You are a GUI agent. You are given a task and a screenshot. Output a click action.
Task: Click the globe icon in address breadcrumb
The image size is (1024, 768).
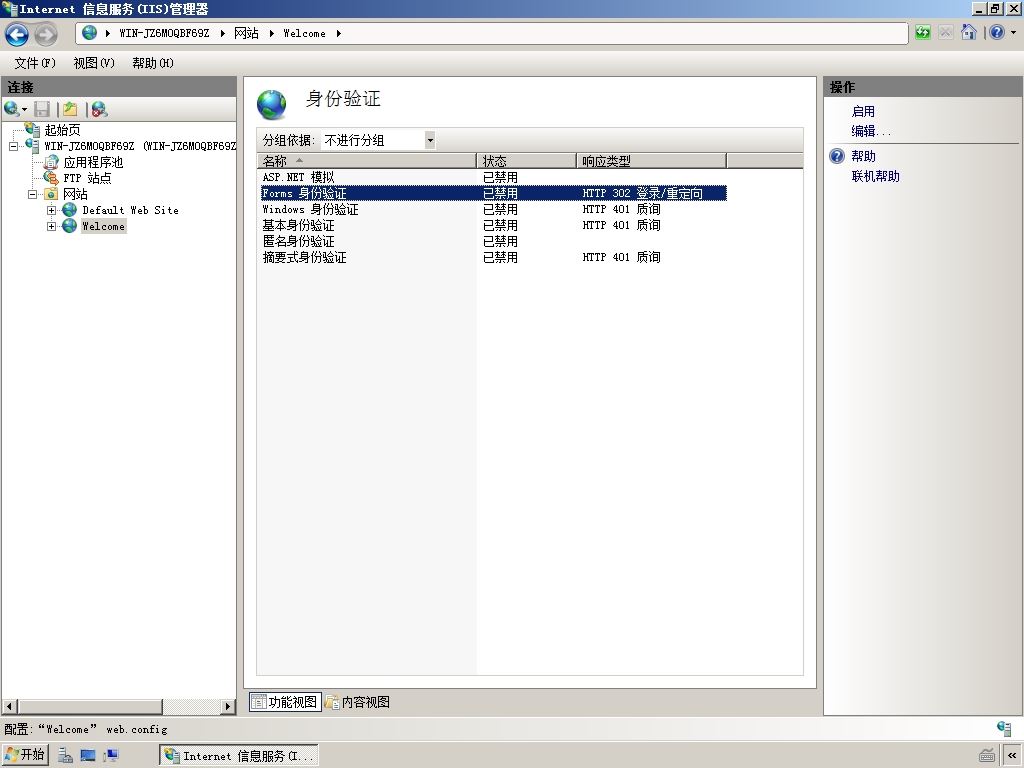pyautogui.click(x=90, y=33)
